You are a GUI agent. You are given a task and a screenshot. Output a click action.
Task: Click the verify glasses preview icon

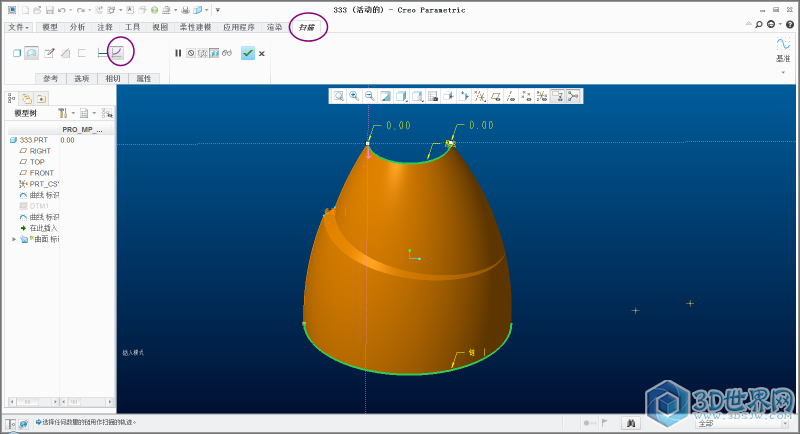(x=227, y=53)
